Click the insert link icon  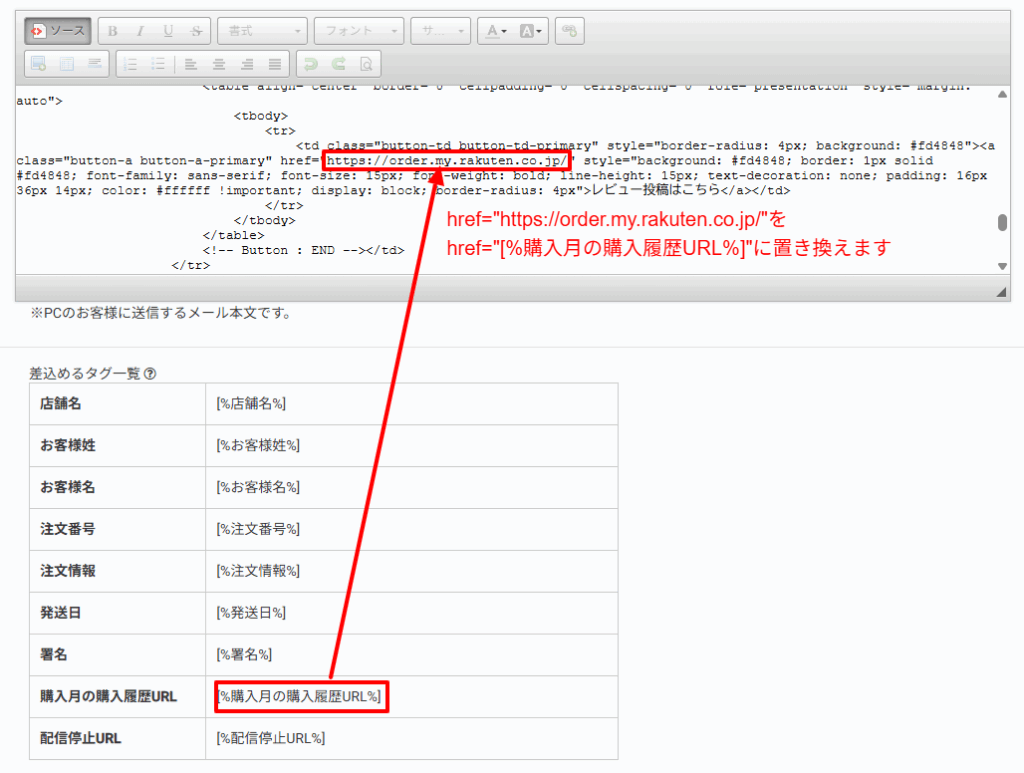569,31
